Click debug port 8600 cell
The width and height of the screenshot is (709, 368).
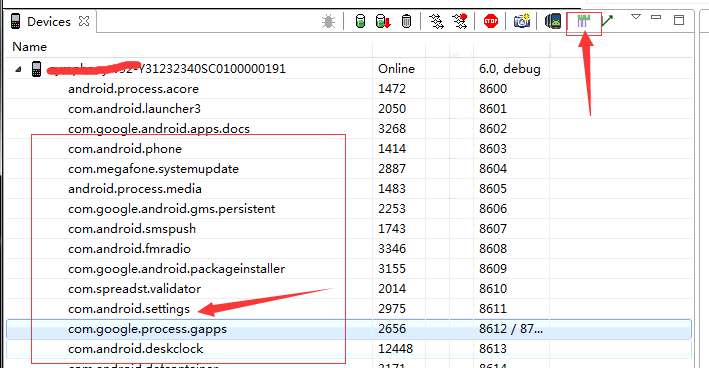point(493,89)
